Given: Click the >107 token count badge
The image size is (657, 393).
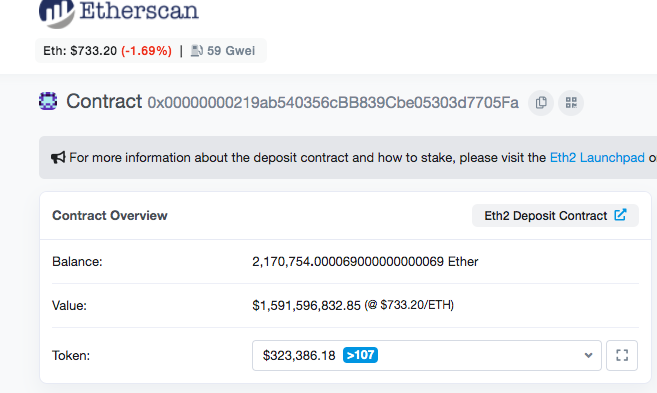Looking at the screenshot, I should [360, 355].
